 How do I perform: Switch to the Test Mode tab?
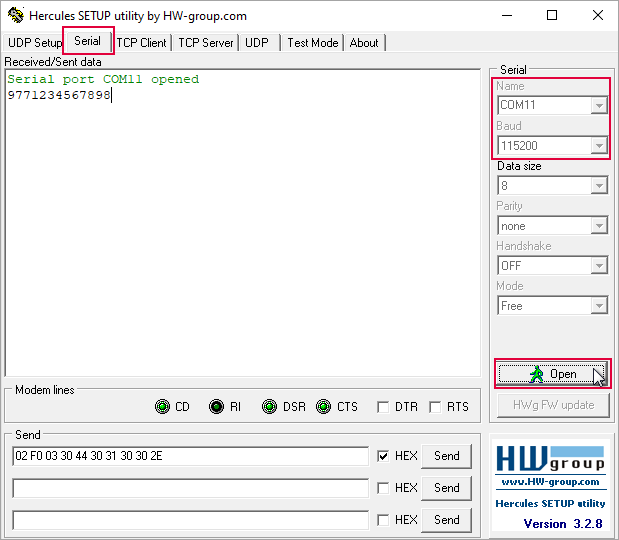313,43
